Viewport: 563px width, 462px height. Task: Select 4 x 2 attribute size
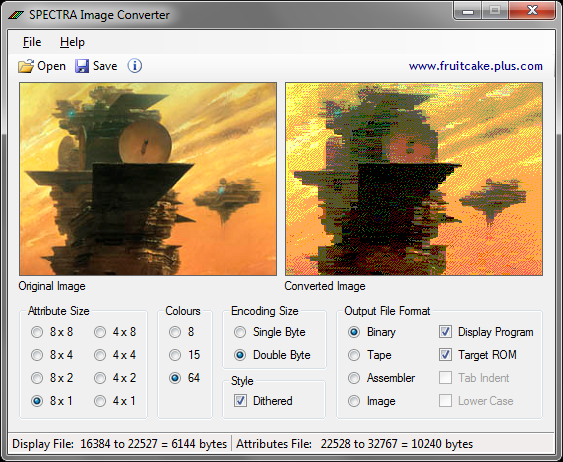coord(100,378)
